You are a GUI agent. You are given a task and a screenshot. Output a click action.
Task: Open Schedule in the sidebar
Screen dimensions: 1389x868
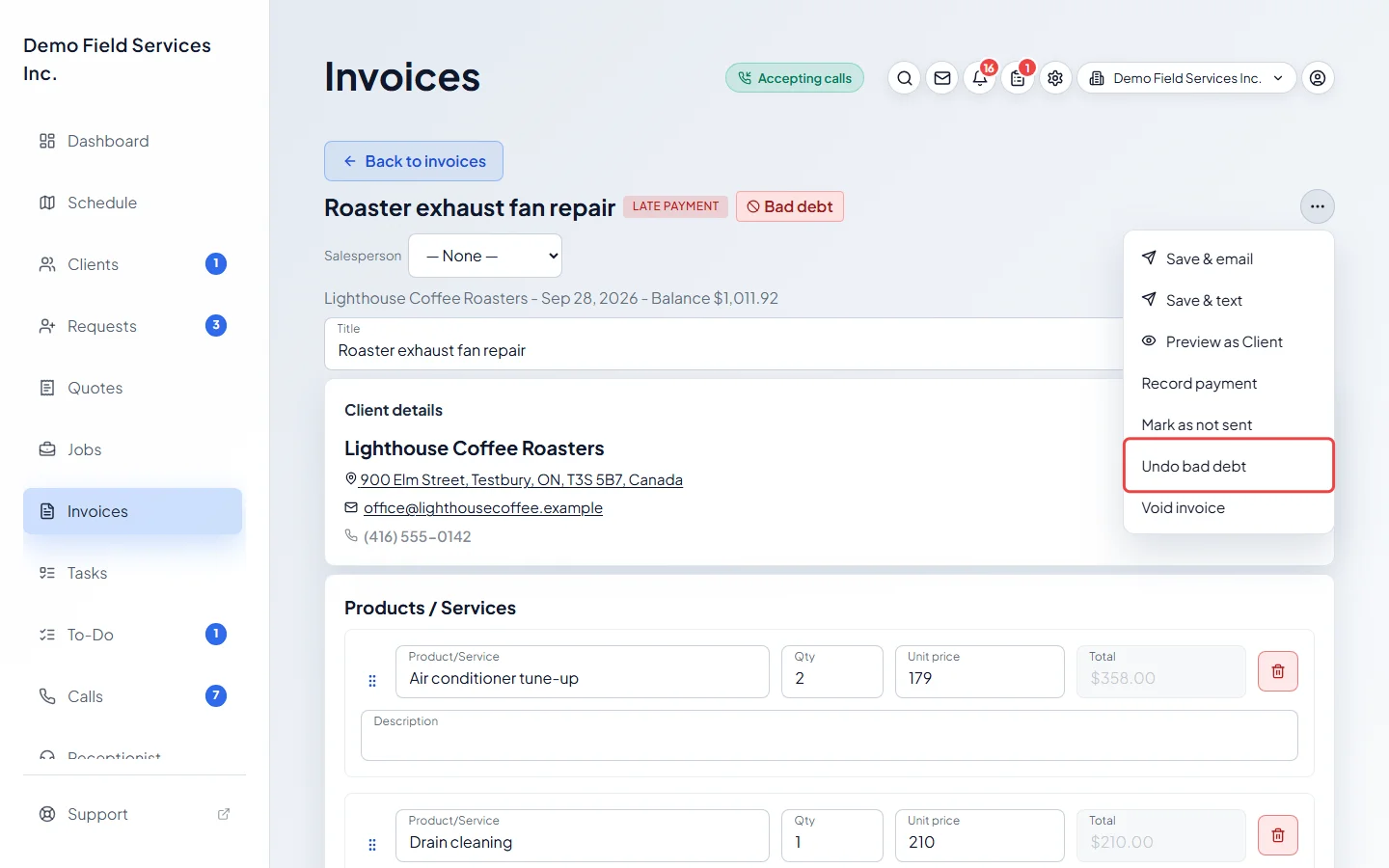pyautogui.click(x=133, y=203)
